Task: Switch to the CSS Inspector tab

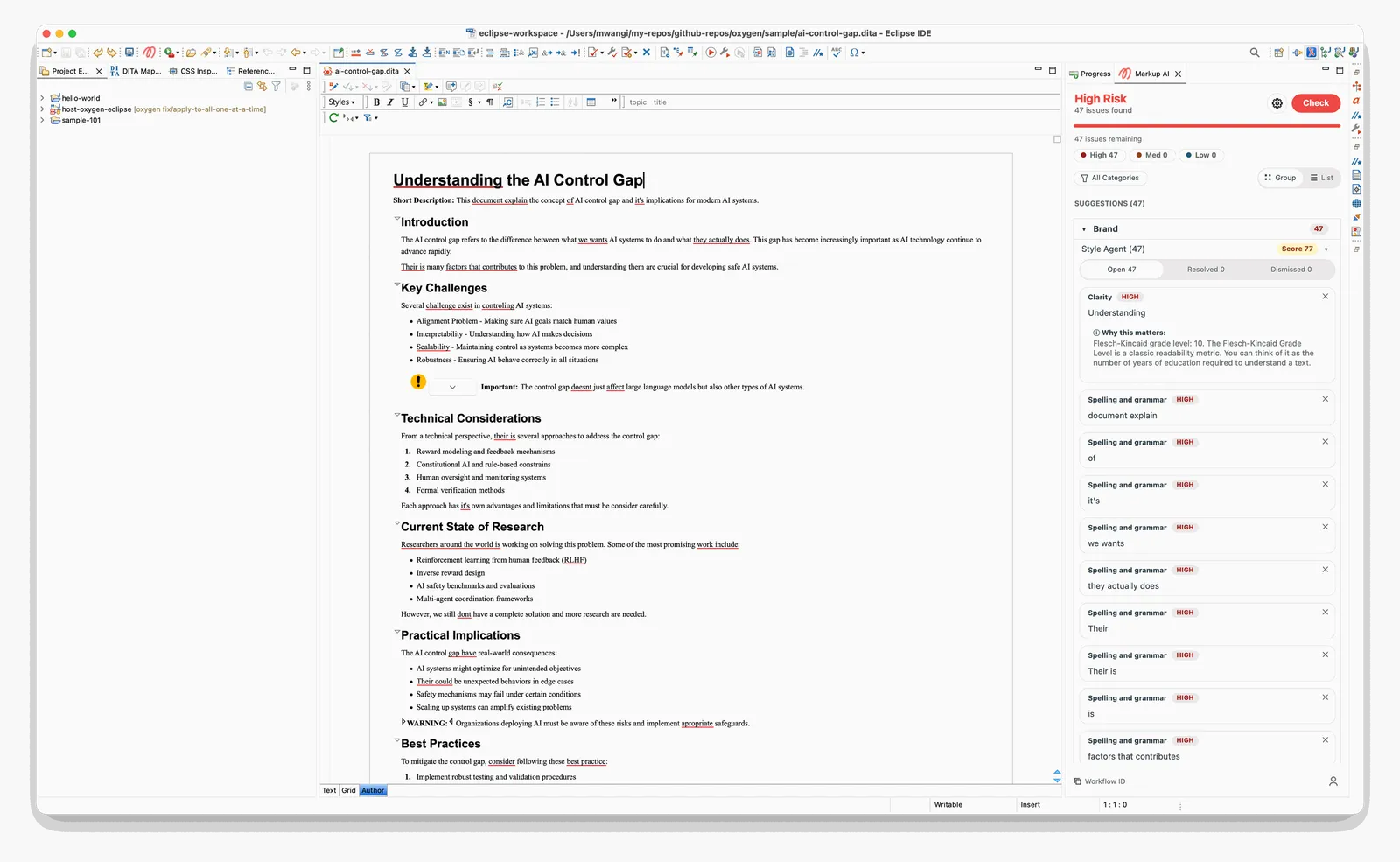Action: [x=192, y=71]
